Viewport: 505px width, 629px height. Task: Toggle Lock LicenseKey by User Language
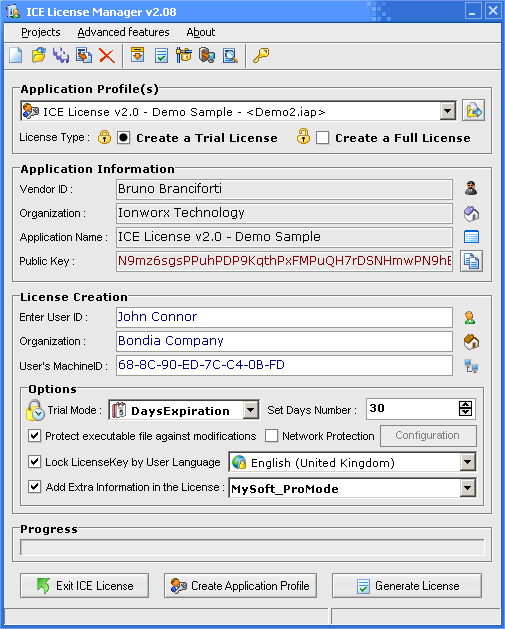[x=34, y=462]
